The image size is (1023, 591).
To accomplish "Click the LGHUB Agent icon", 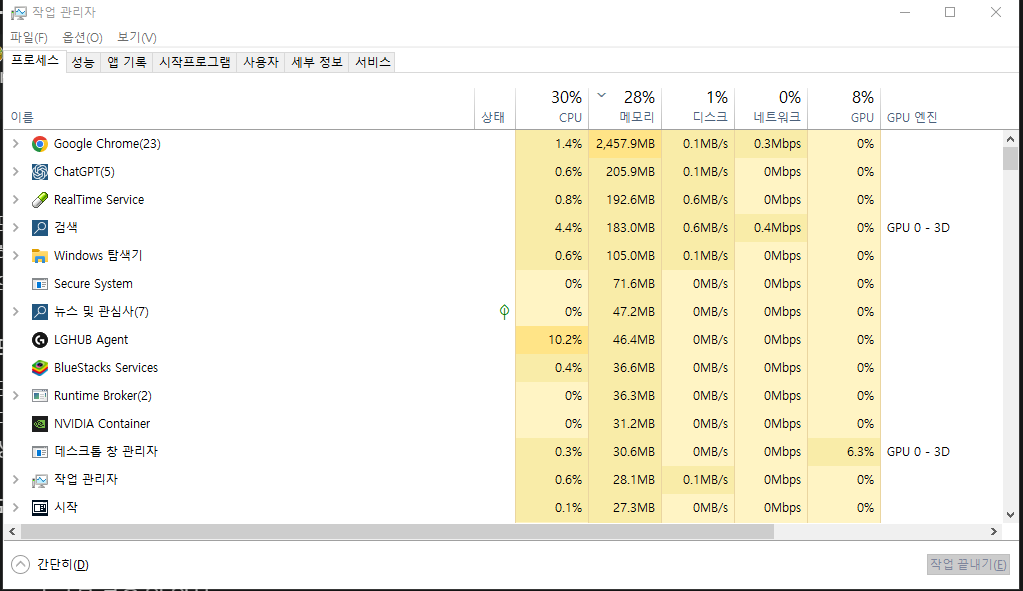I will pos(40,339).
